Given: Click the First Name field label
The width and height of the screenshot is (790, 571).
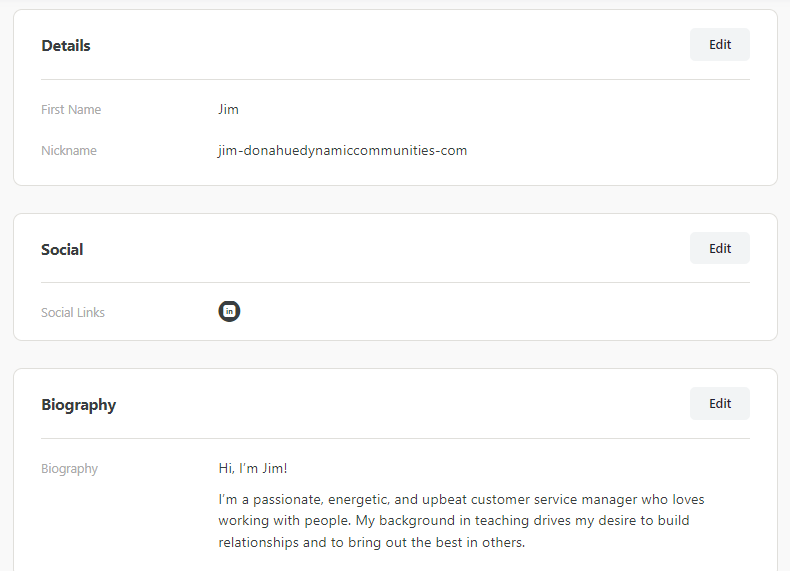Looking at the screenshot, I should 71,109.
